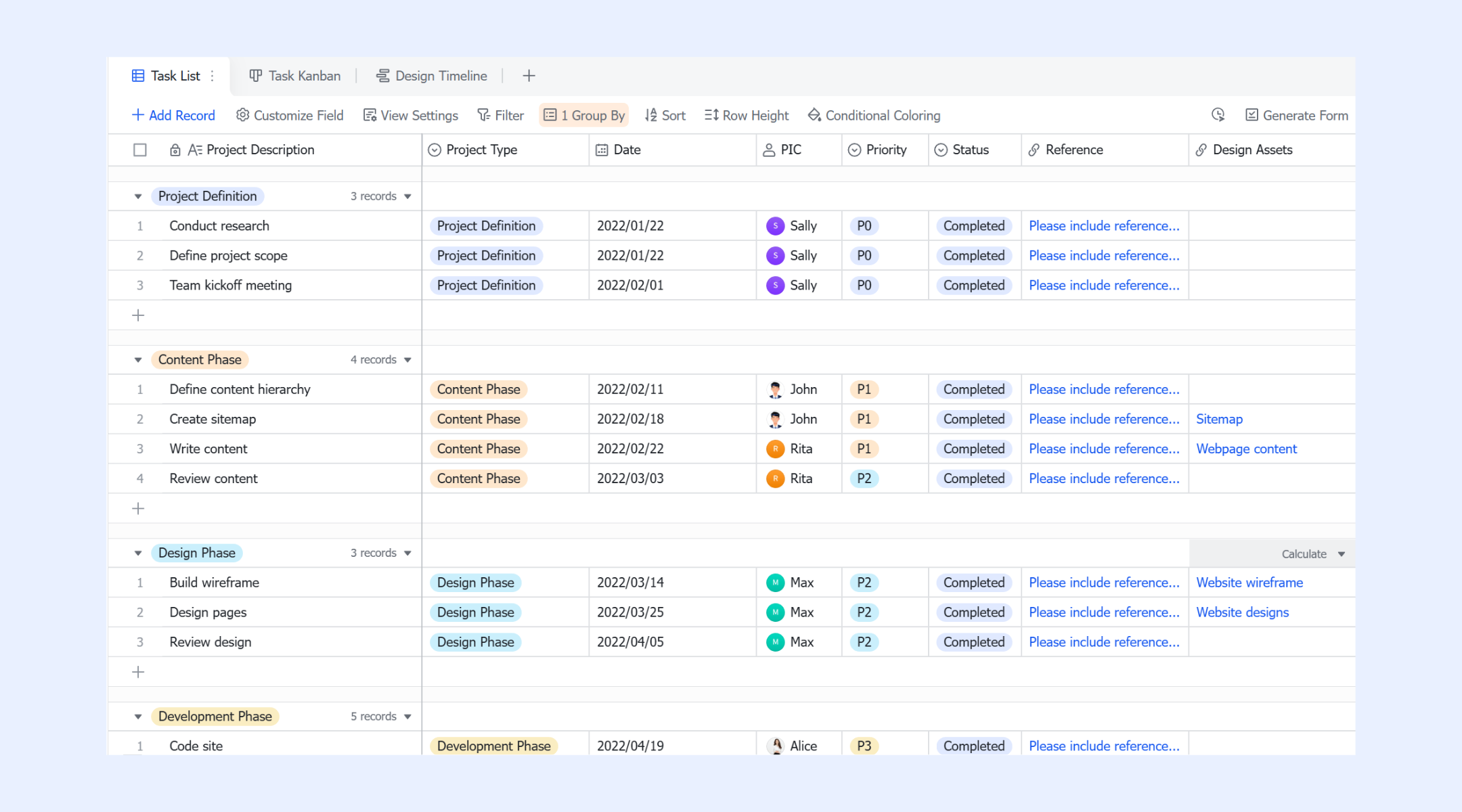Open the Customize Field gear icon
Image resolution: width=1462 pixels, height=812 pixels.
pyautogui.click(x=242, y=115)
